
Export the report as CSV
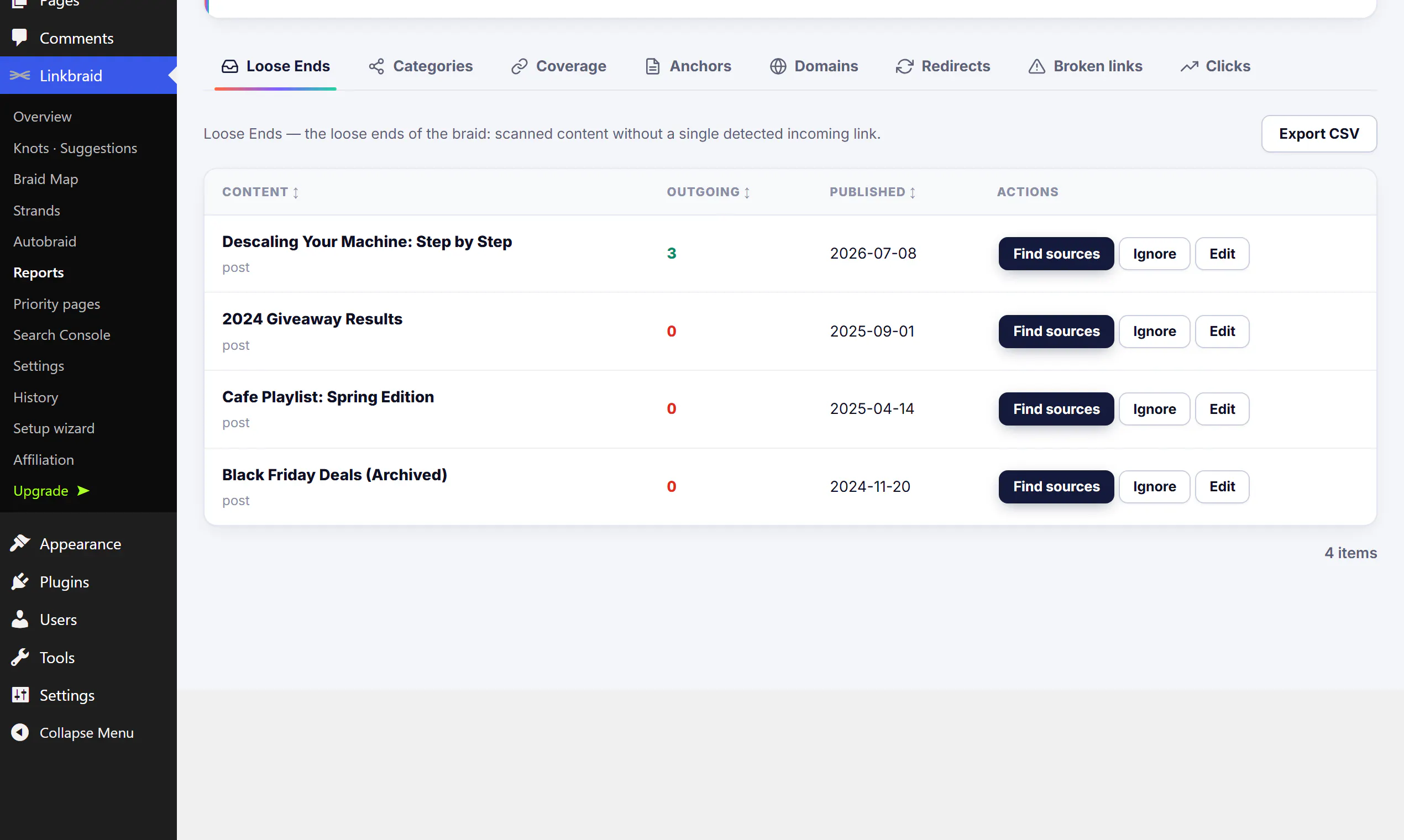(x=1318, y=134)
